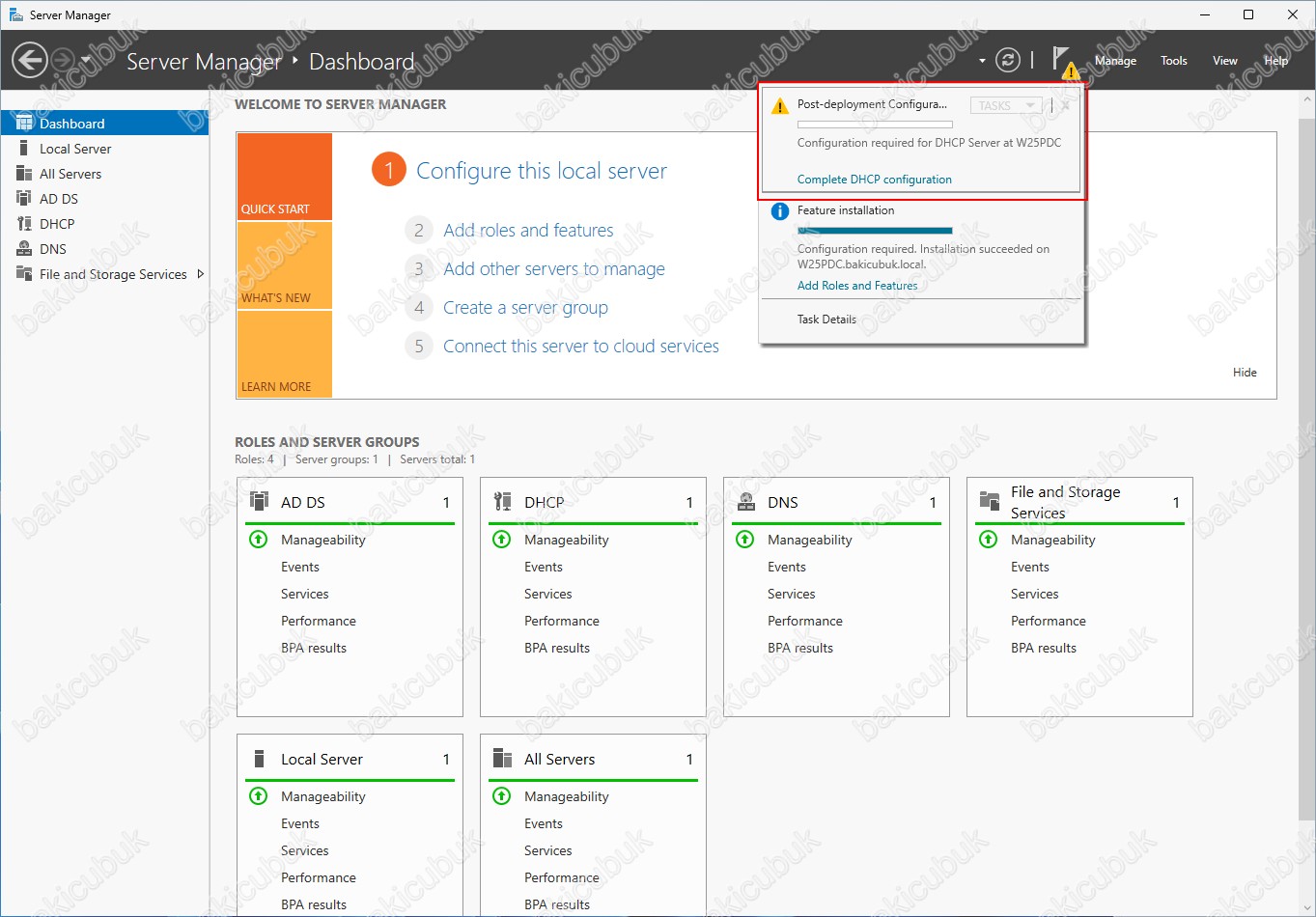Click the back navigation arrow
The height and width of the screenshot is (917, 1316).
[29, 60]
